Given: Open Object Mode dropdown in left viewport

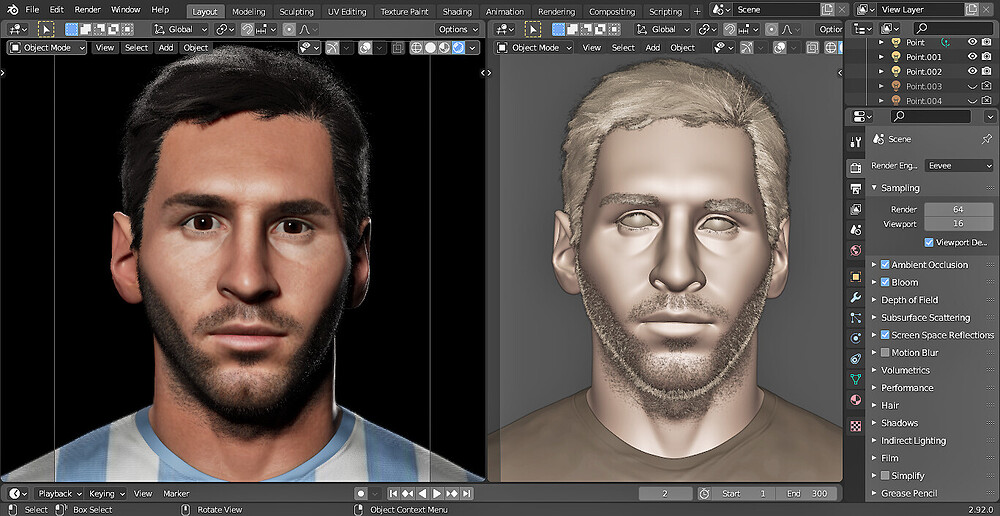Looking at the screenshot, I should pyautogui.click(x=47, y=48).
